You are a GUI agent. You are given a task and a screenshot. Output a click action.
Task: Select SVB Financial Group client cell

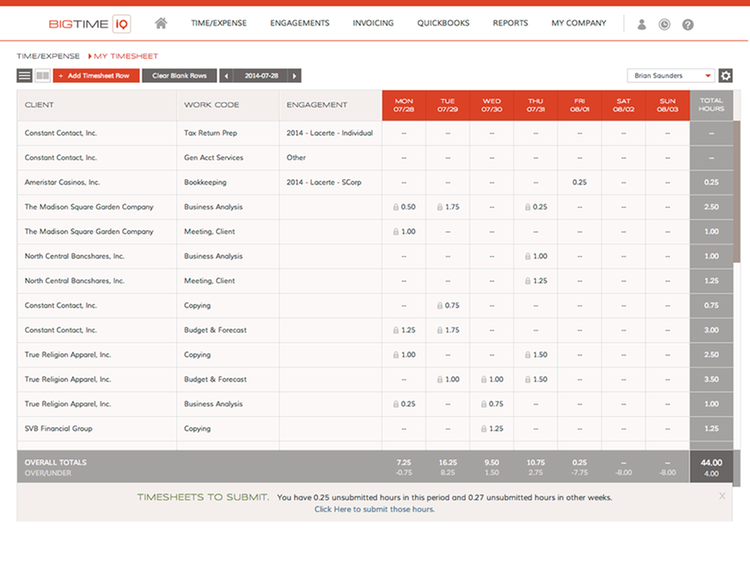(97, 429)
